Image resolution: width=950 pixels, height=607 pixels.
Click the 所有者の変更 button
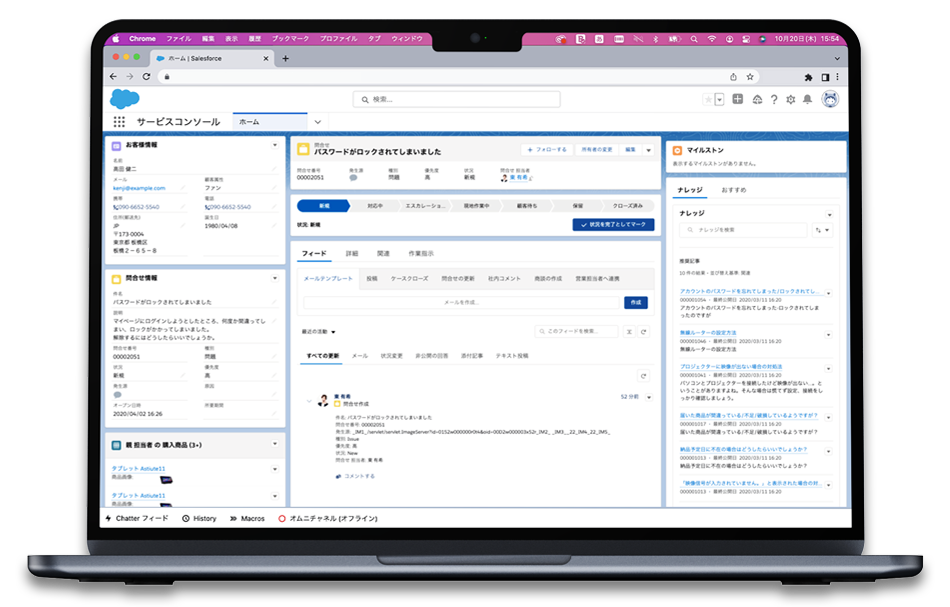point(597,150)
